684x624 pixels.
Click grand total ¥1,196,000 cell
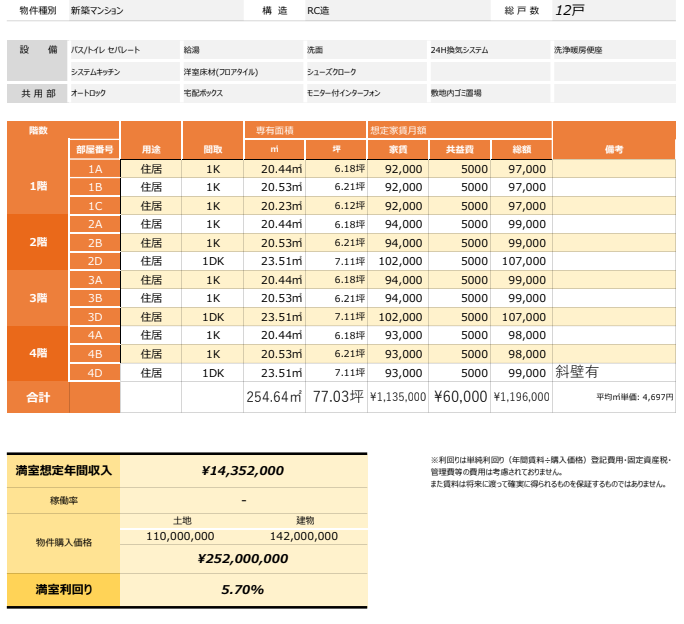tap(522, 397)
